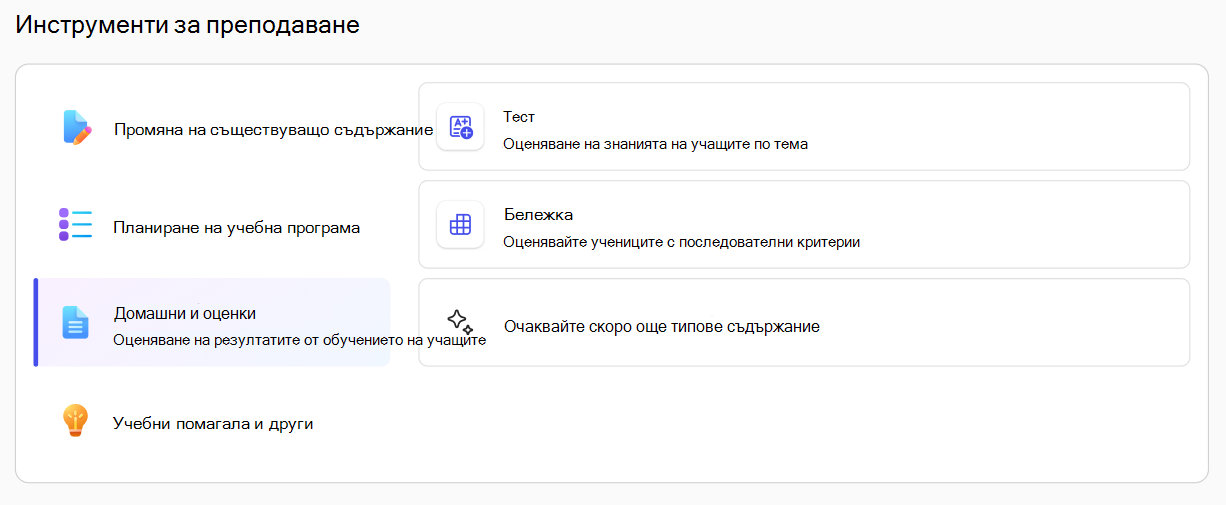Click the lightbulb icon for Учебни помагала и други
Screen dimensions: 1226x505
pos(76,420)
